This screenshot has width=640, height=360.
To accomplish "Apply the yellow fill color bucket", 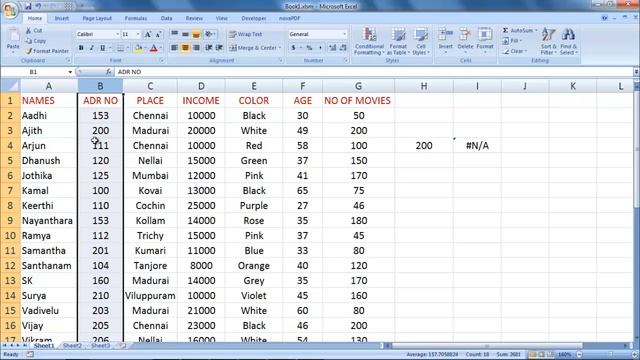I will 138,48.
